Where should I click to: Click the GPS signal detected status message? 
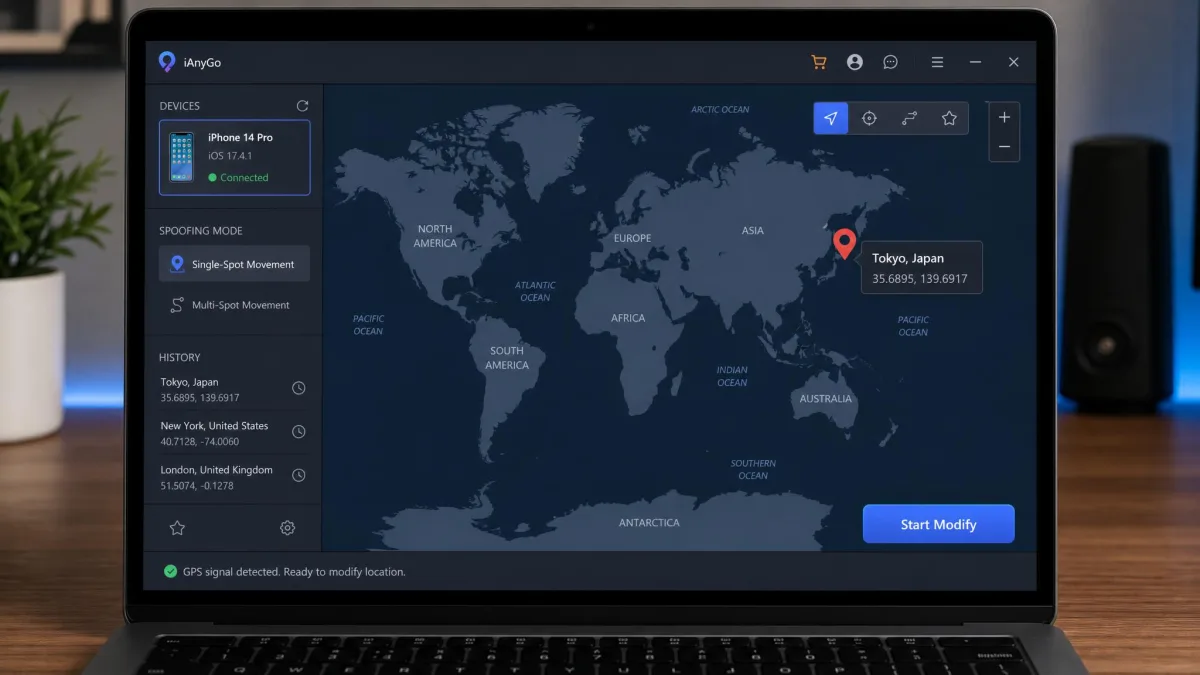click(x=294, y=572)
